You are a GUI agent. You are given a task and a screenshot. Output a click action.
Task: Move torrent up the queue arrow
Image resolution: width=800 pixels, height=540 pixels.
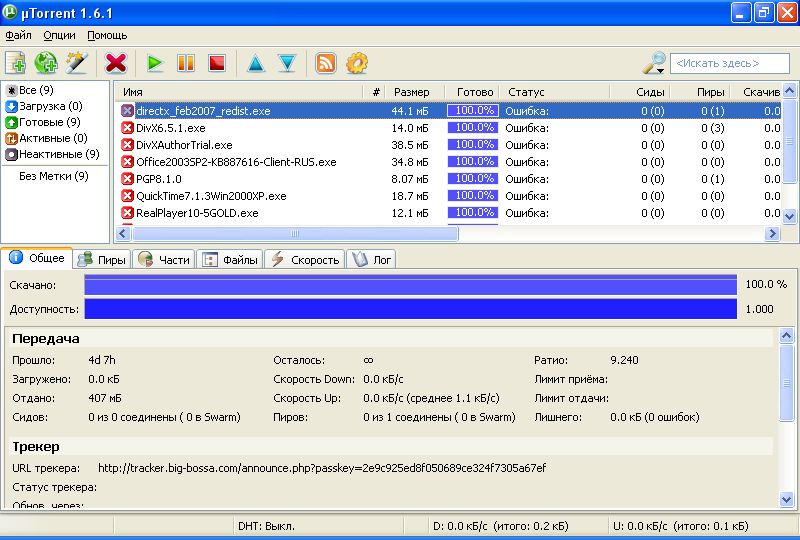256,63
